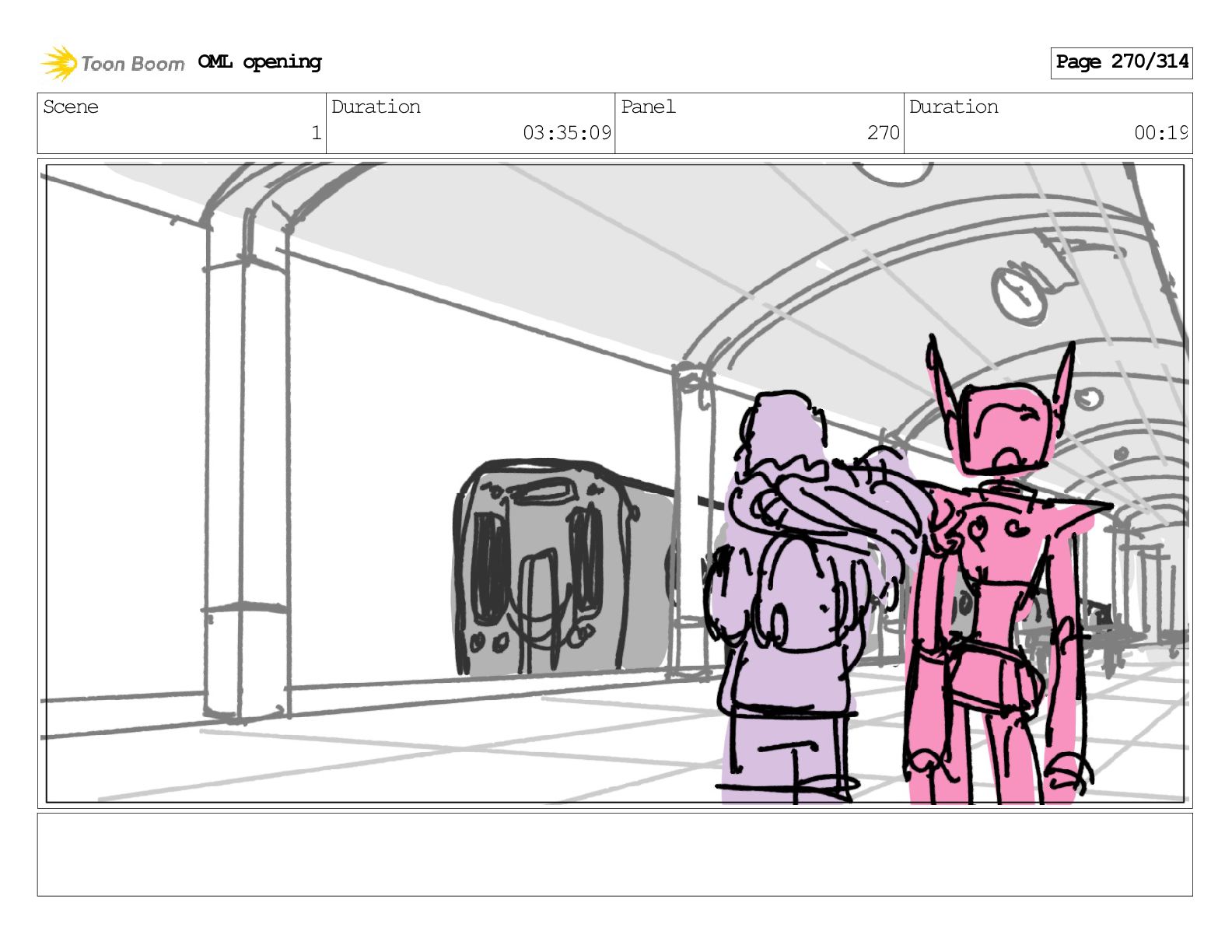Select the Scene header label
1232x952 pixels.
(x=72, y=107)
